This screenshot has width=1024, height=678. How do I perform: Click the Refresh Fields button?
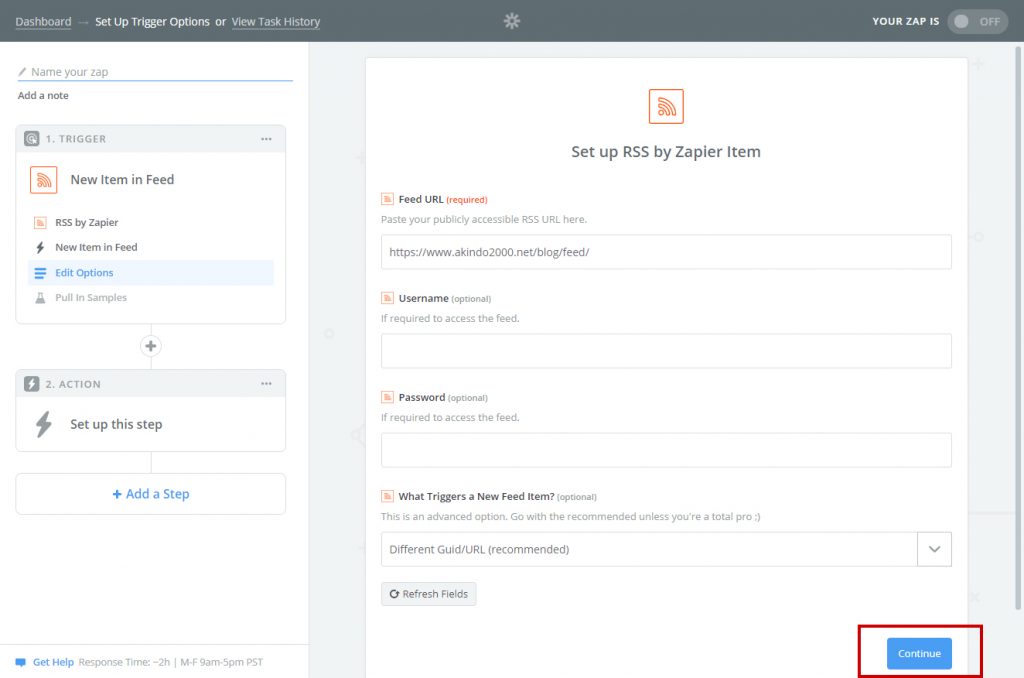click(x=428, y=594)
